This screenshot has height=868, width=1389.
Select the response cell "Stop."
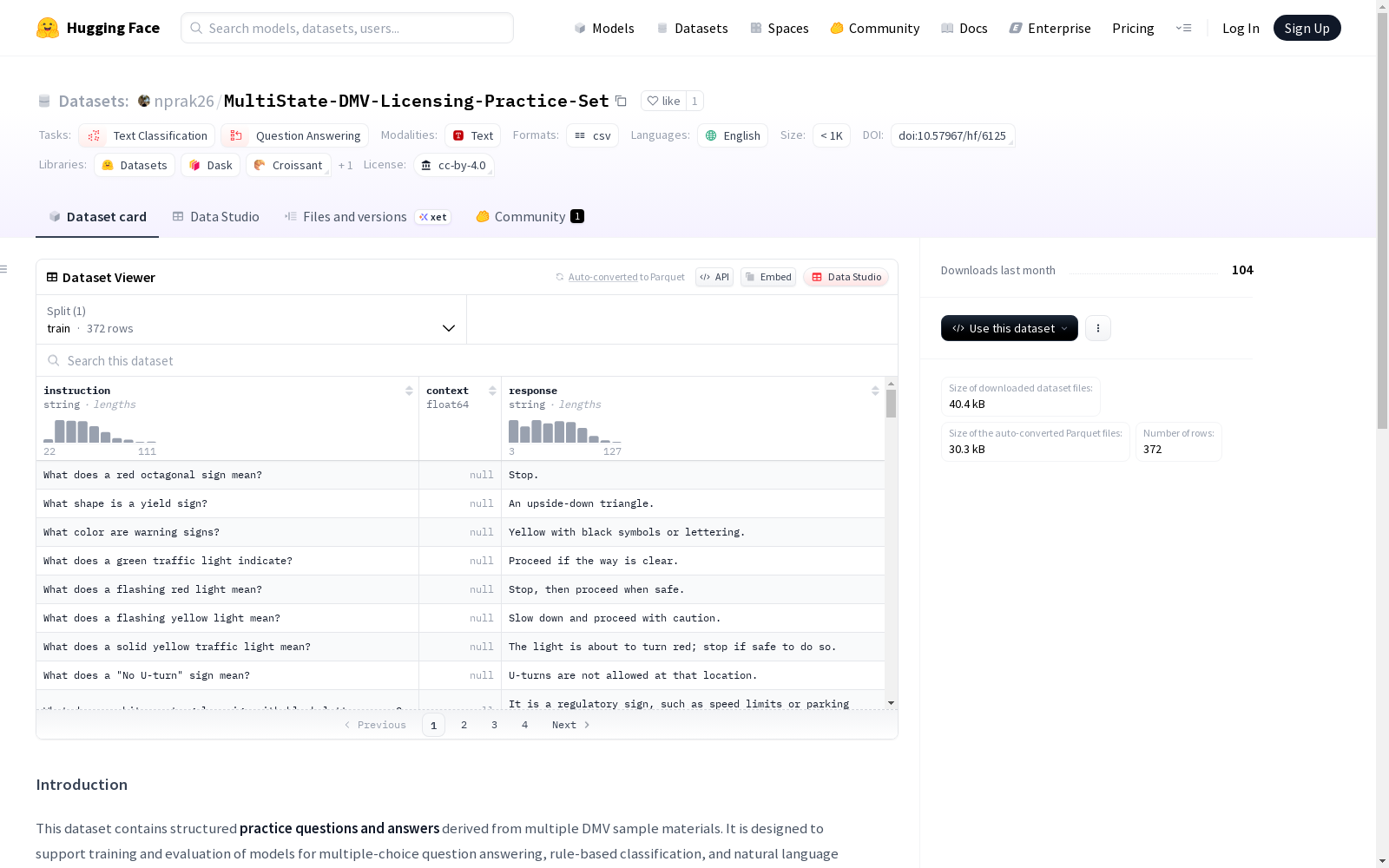(x=693, y=475)
